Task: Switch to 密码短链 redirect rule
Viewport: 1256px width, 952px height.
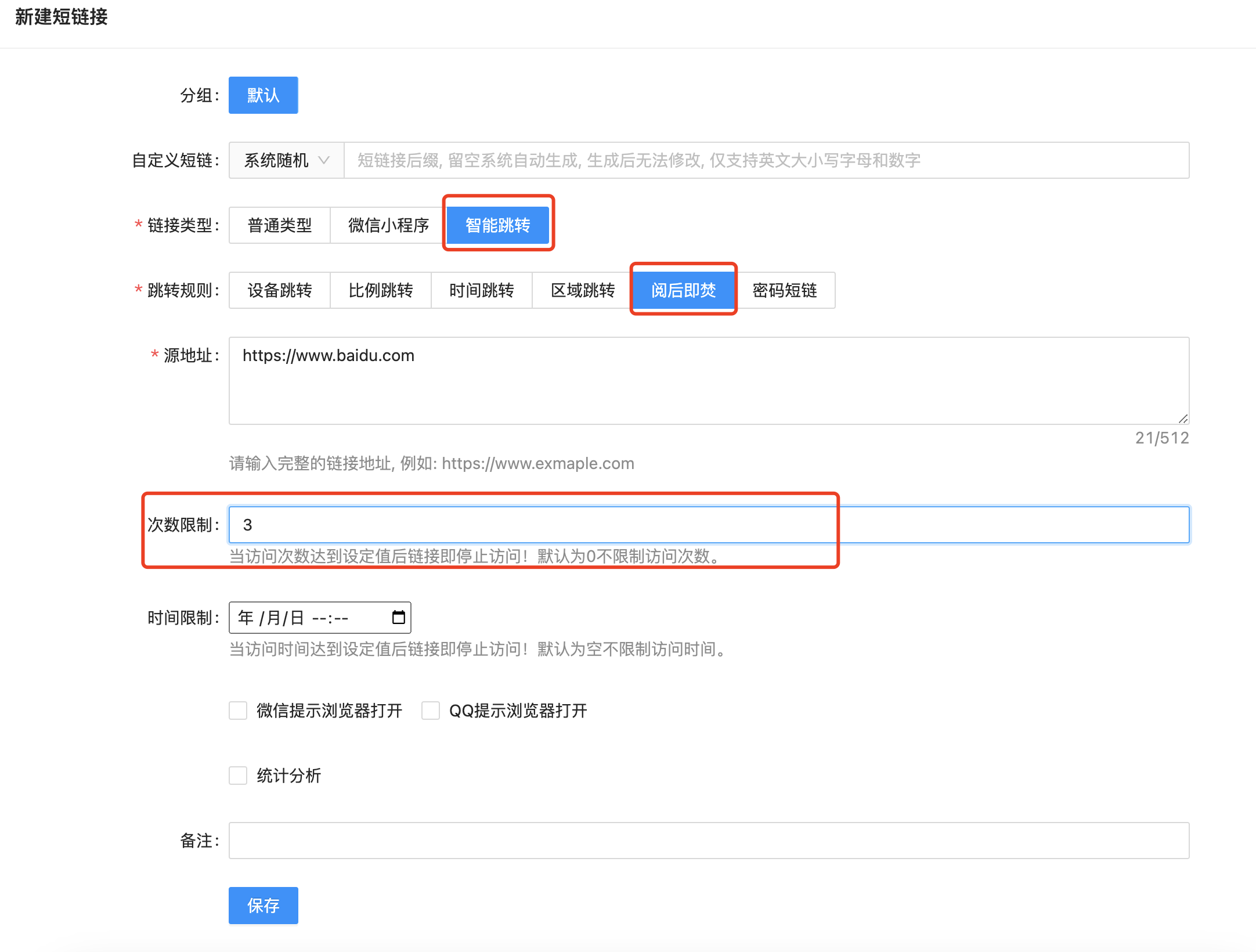Action: point(785,290)
